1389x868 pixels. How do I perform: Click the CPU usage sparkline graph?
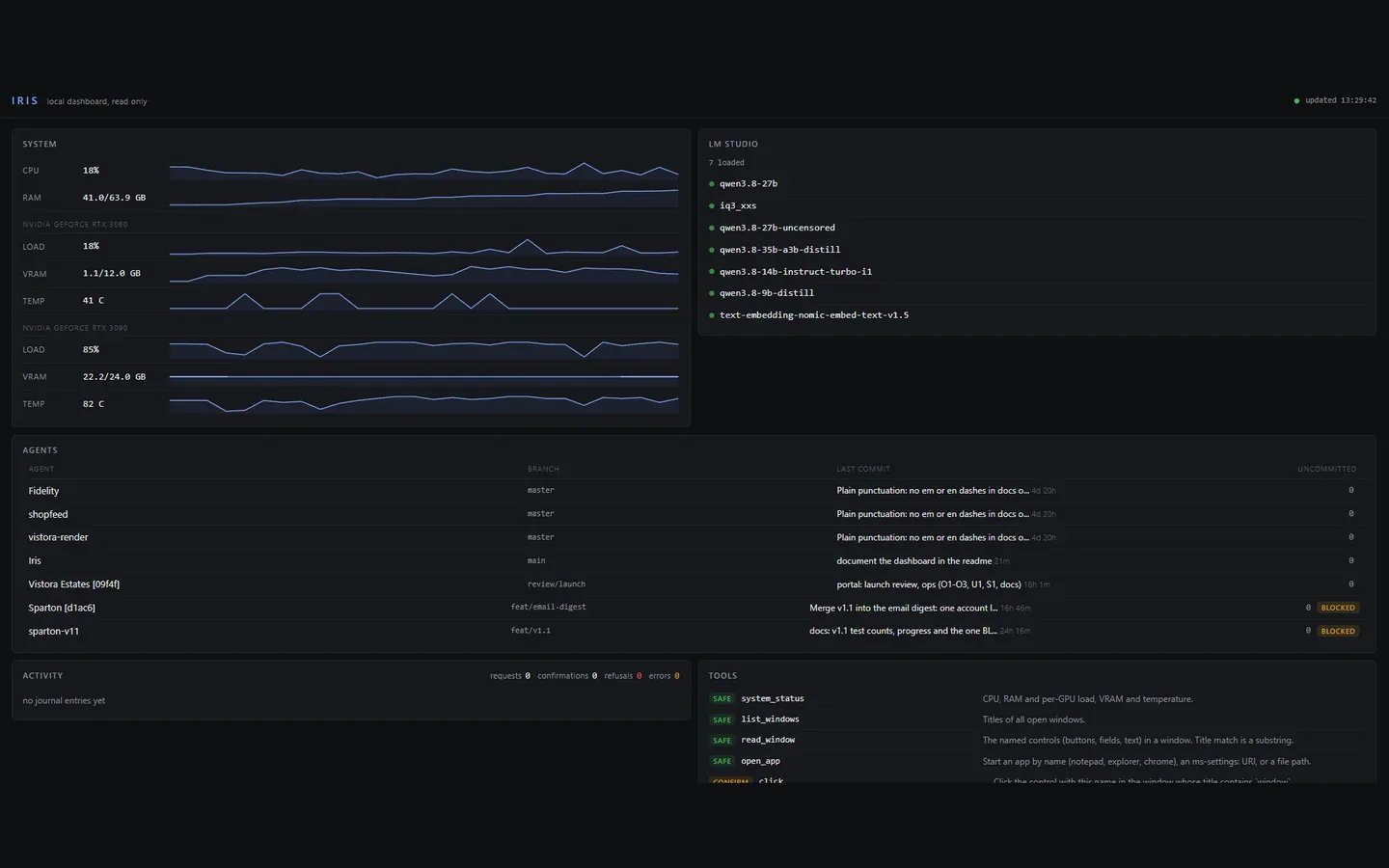tap(423, 171)
